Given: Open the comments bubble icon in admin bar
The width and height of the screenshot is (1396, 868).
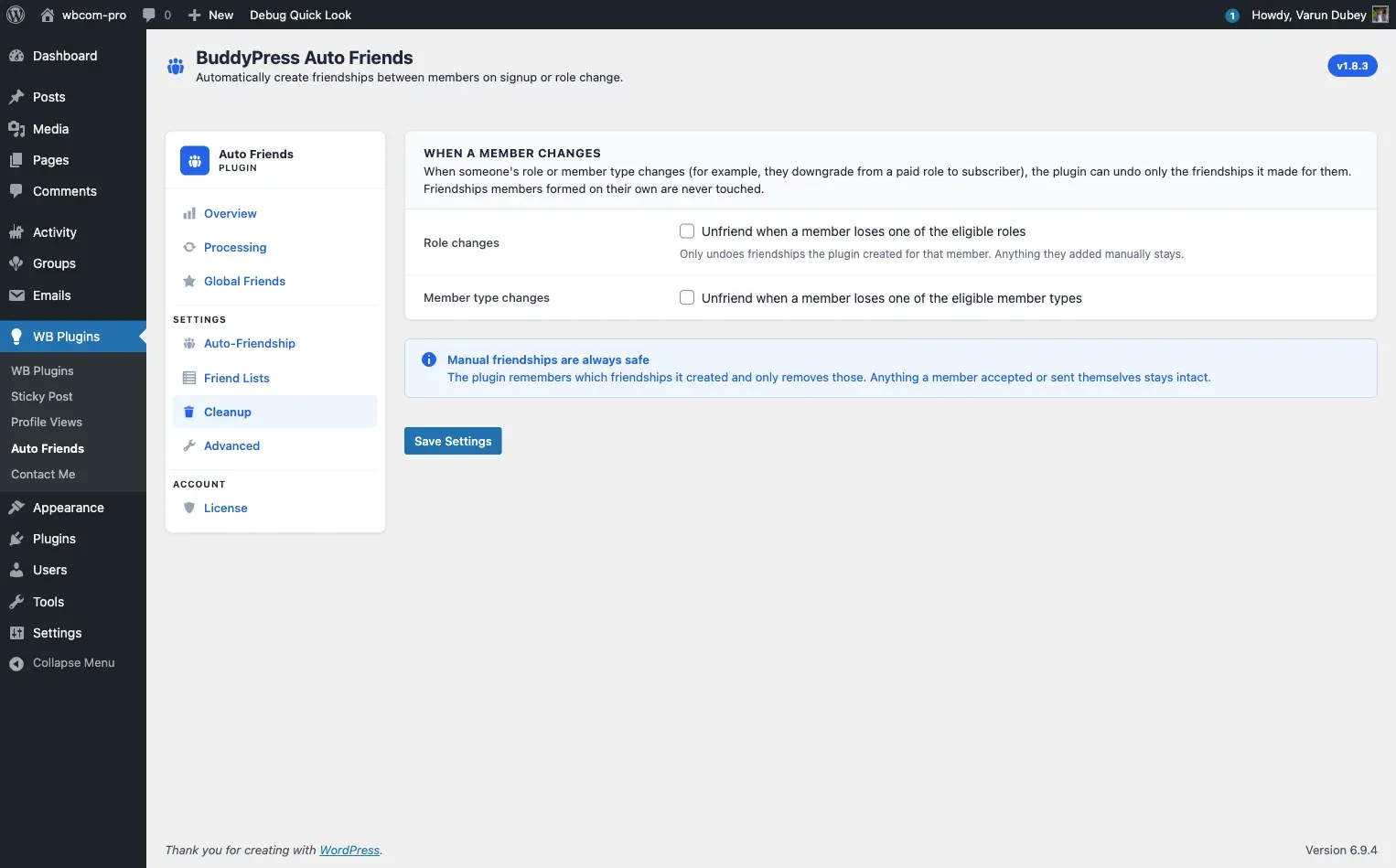Looking at the screenshot, I should (x=149, y=15).
